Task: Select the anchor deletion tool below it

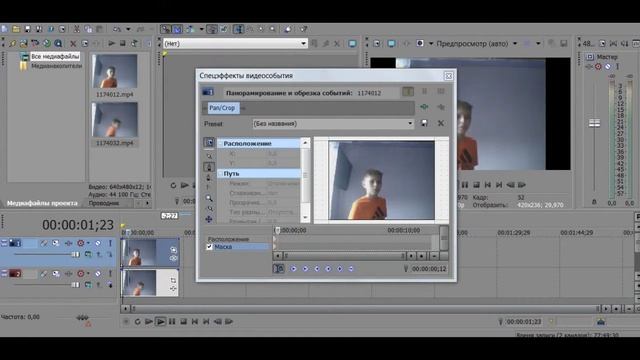Action: click(x=209, y=178)
